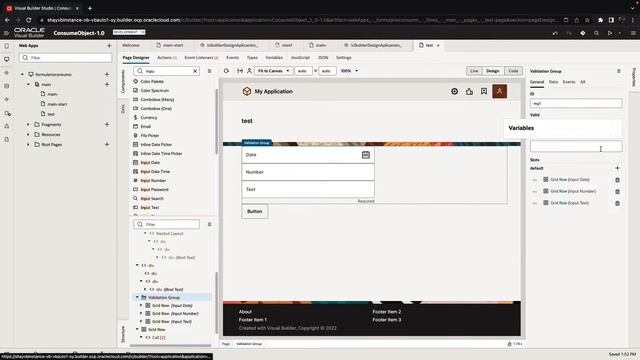640x360 pixels.
Task: Open a new browser tab
Action: pos(90,8)
